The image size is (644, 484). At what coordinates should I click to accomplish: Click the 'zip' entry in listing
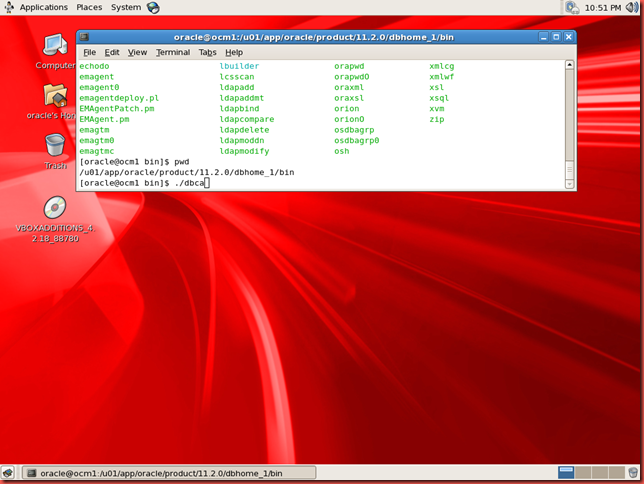point(437,119)
